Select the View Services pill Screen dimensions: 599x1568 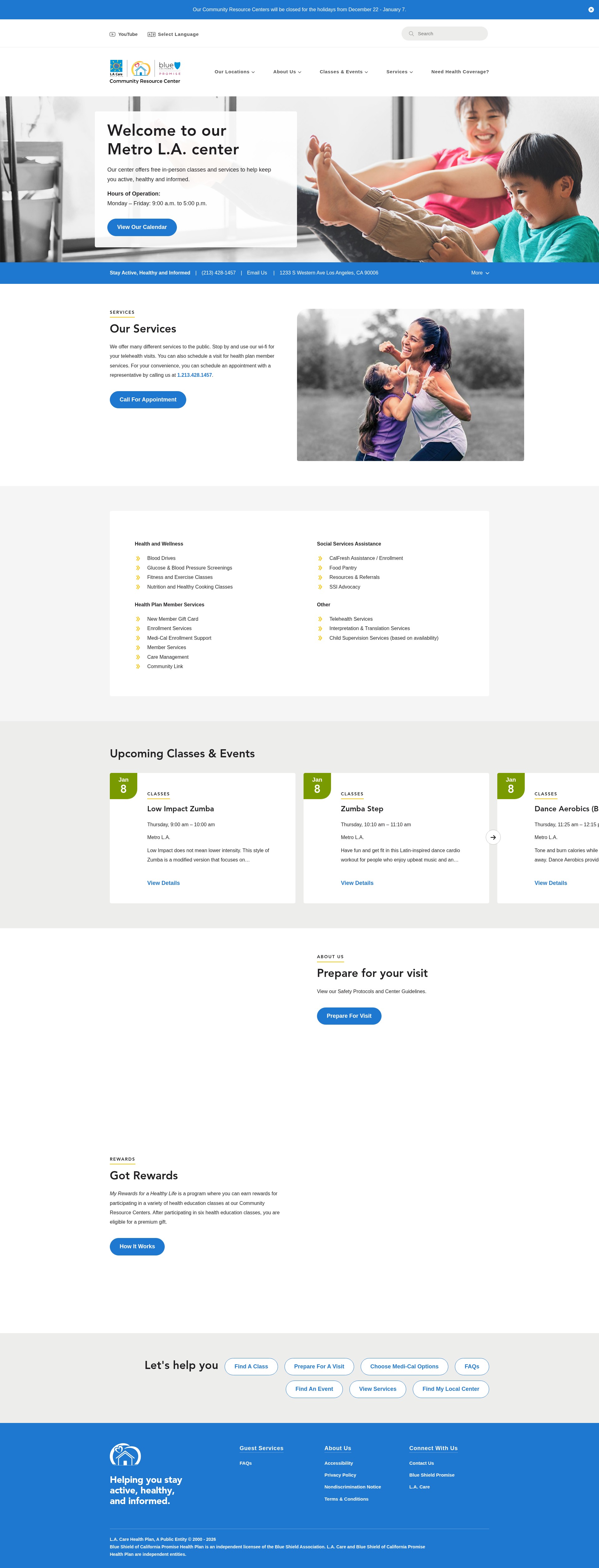(x=377, y=1389)
